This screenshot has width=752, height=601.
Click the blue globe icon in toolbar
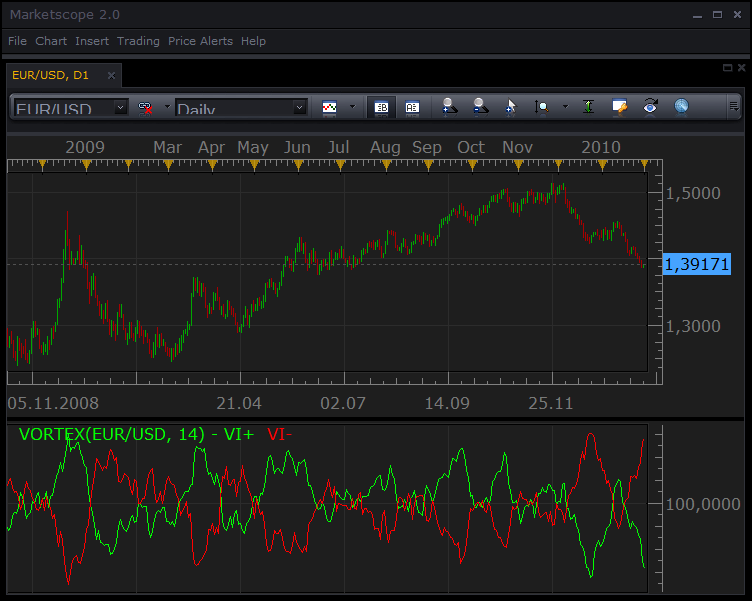(x=681, y=106)
